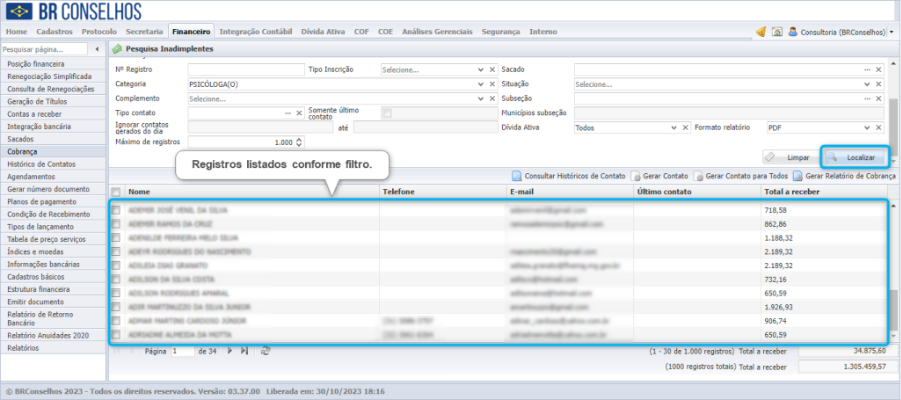Collapse the sidebar with arrow icon
The image size is (901, 400).
(x=97, y=49)
